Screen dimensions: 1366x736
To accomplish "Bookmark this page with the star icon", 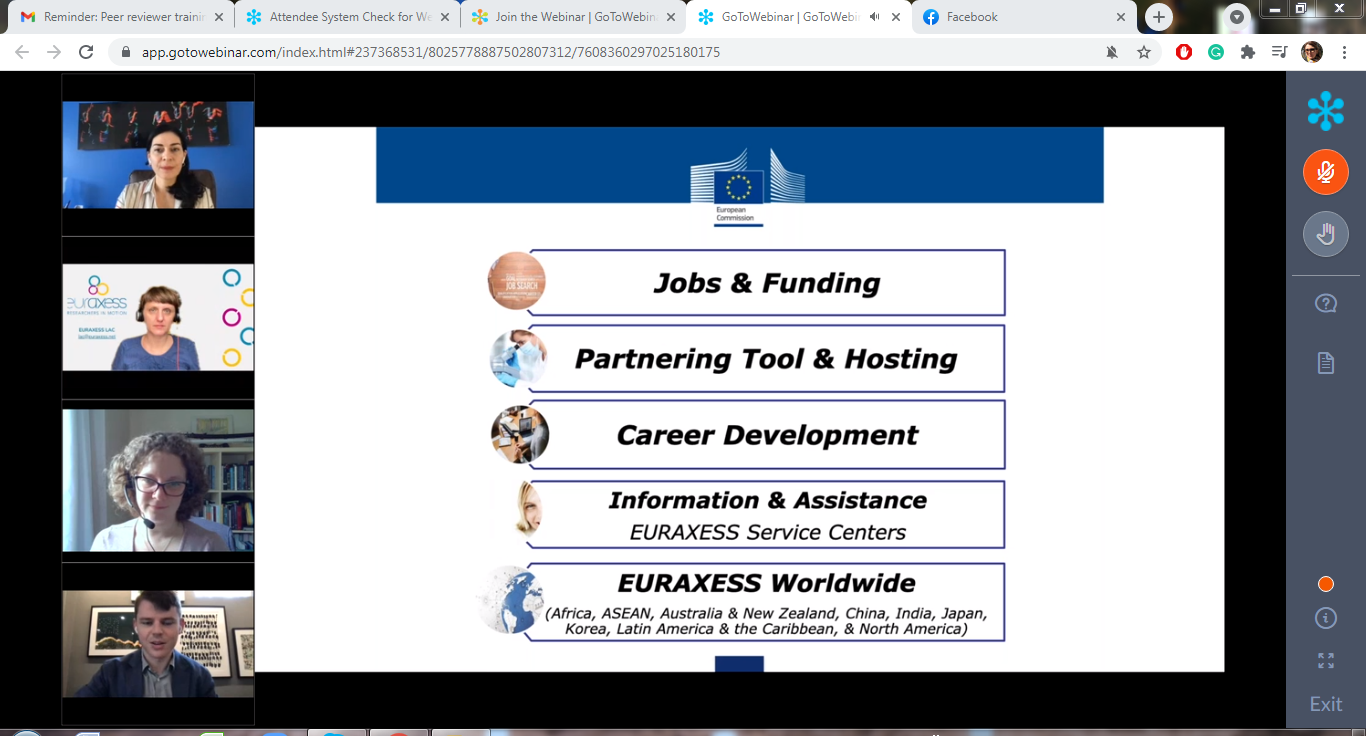I will (x=1144, y=52).
